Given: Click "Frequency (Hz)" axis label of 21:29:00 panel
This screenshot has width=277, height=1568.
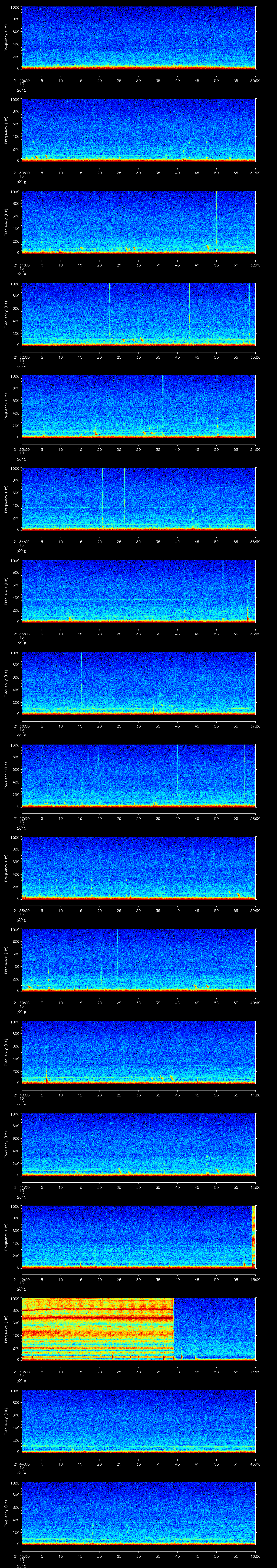Looking at the screenshot, I should pyautogui.click(x=6, y=38).
